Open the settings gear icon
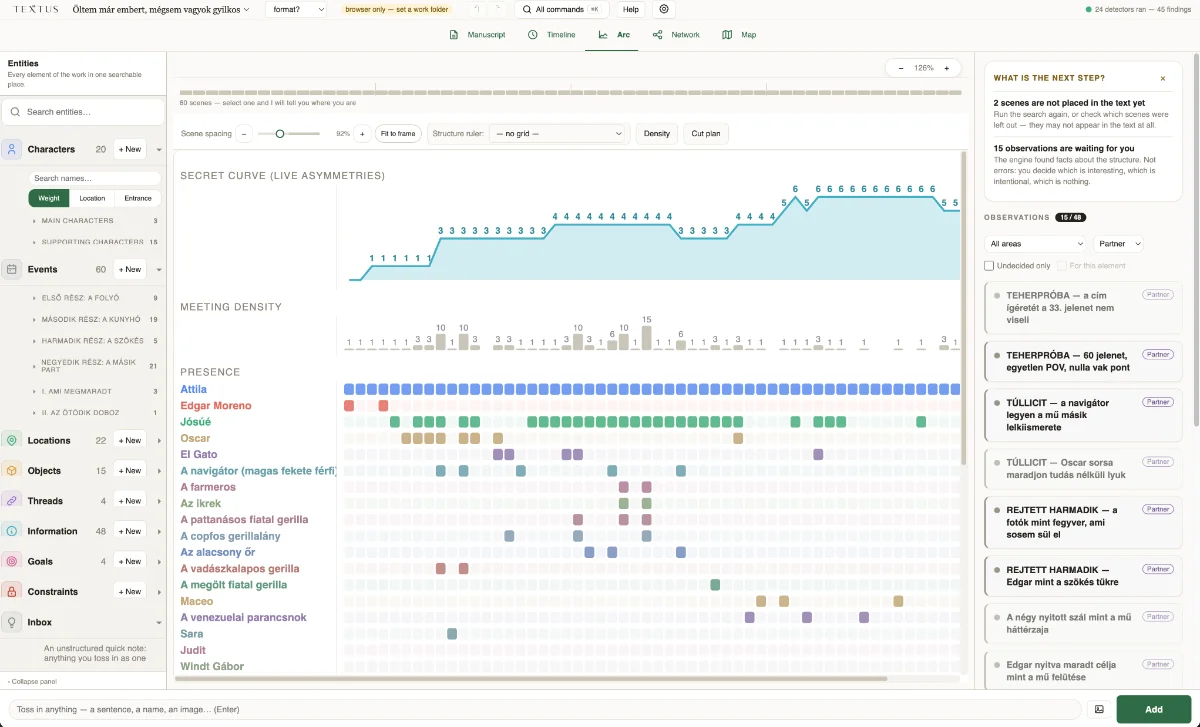The image size is (1200, 727). [665, 9]
